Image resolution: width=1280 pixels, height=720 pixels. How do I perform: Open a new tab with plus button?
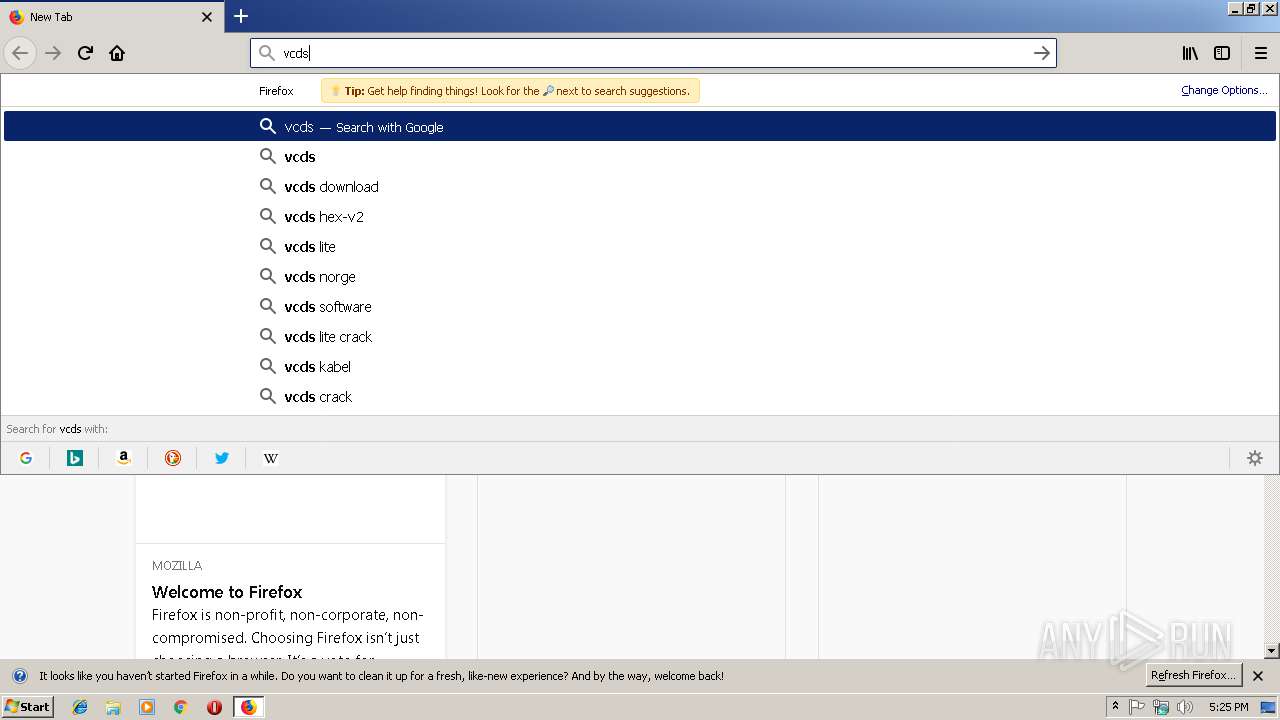(241, 16)
